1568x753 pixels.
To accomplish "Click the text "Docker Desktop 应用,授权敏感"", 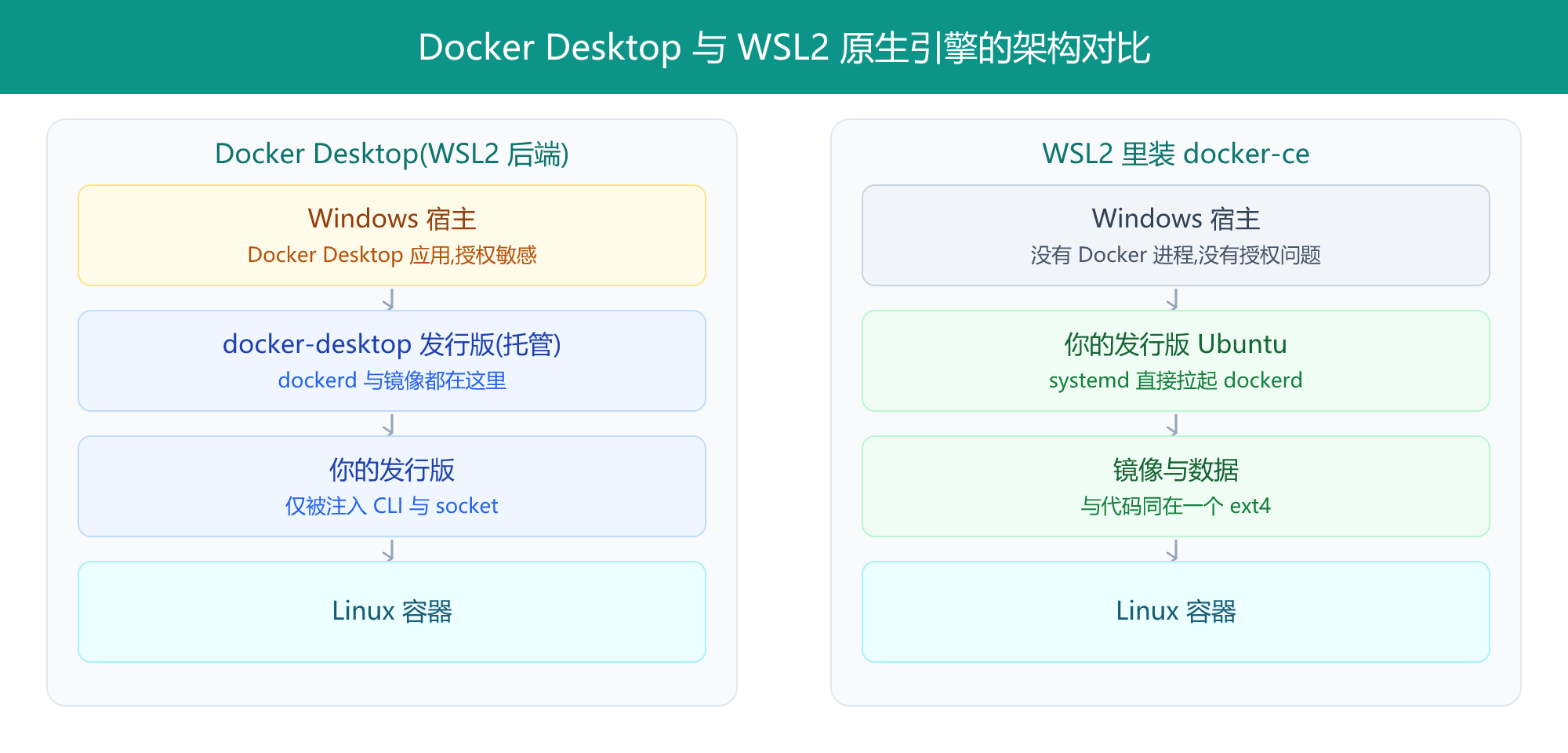I will (392, 255).
